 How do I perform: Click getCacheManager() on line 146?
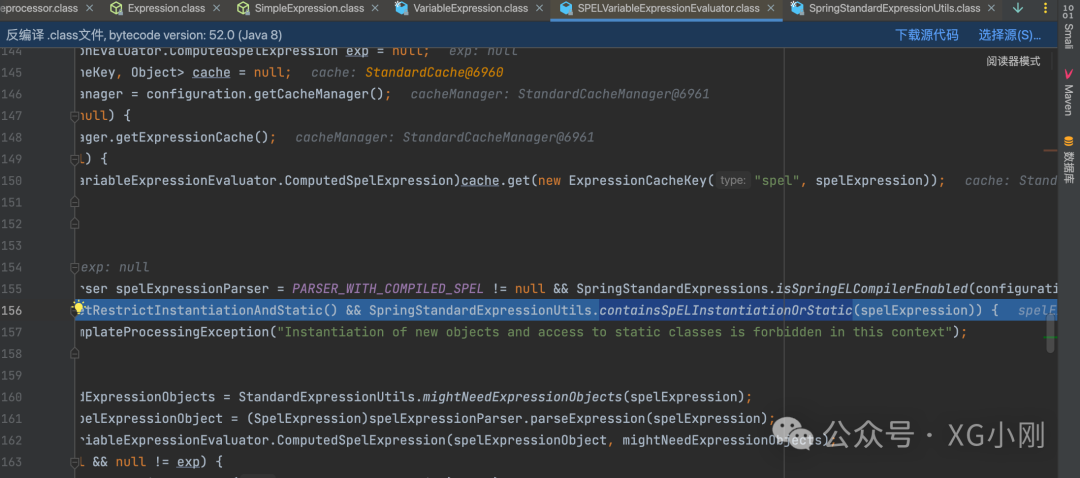tap(319, 94)
